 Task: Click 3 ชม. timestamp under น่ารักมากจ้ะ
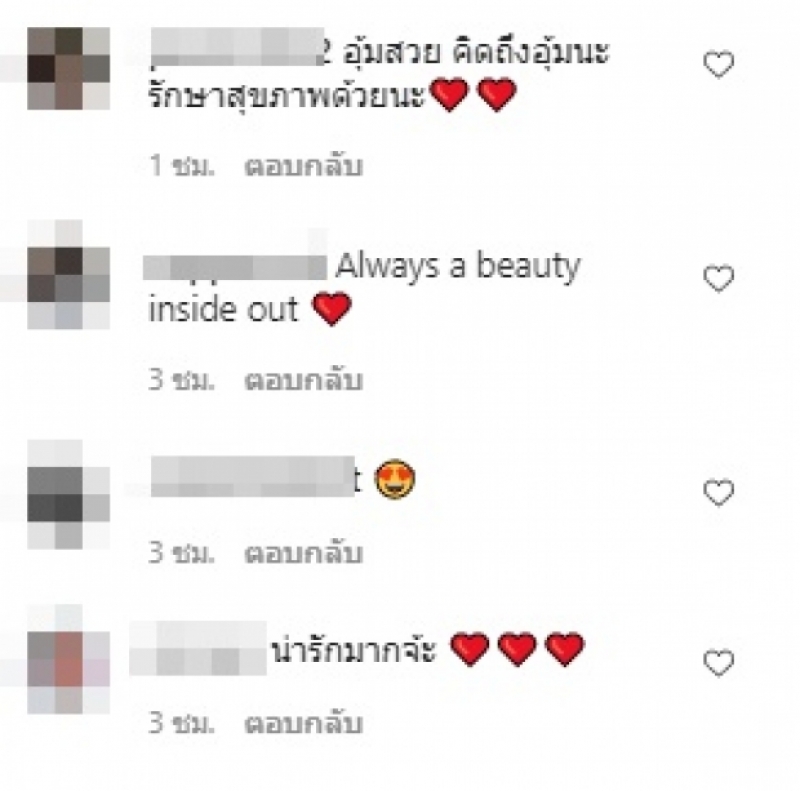[x=182, y=724]
